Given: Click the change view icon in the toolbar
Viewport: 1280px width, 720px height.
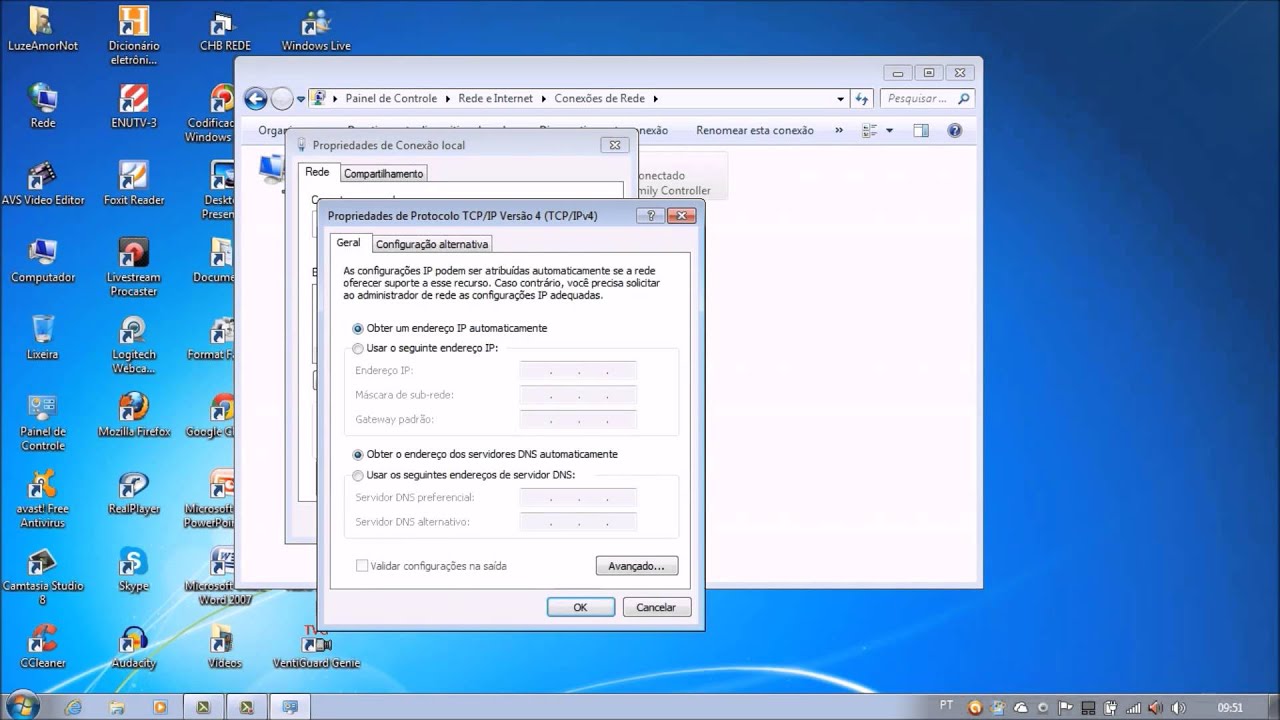Looking at the screenshot, I should 869,130.
